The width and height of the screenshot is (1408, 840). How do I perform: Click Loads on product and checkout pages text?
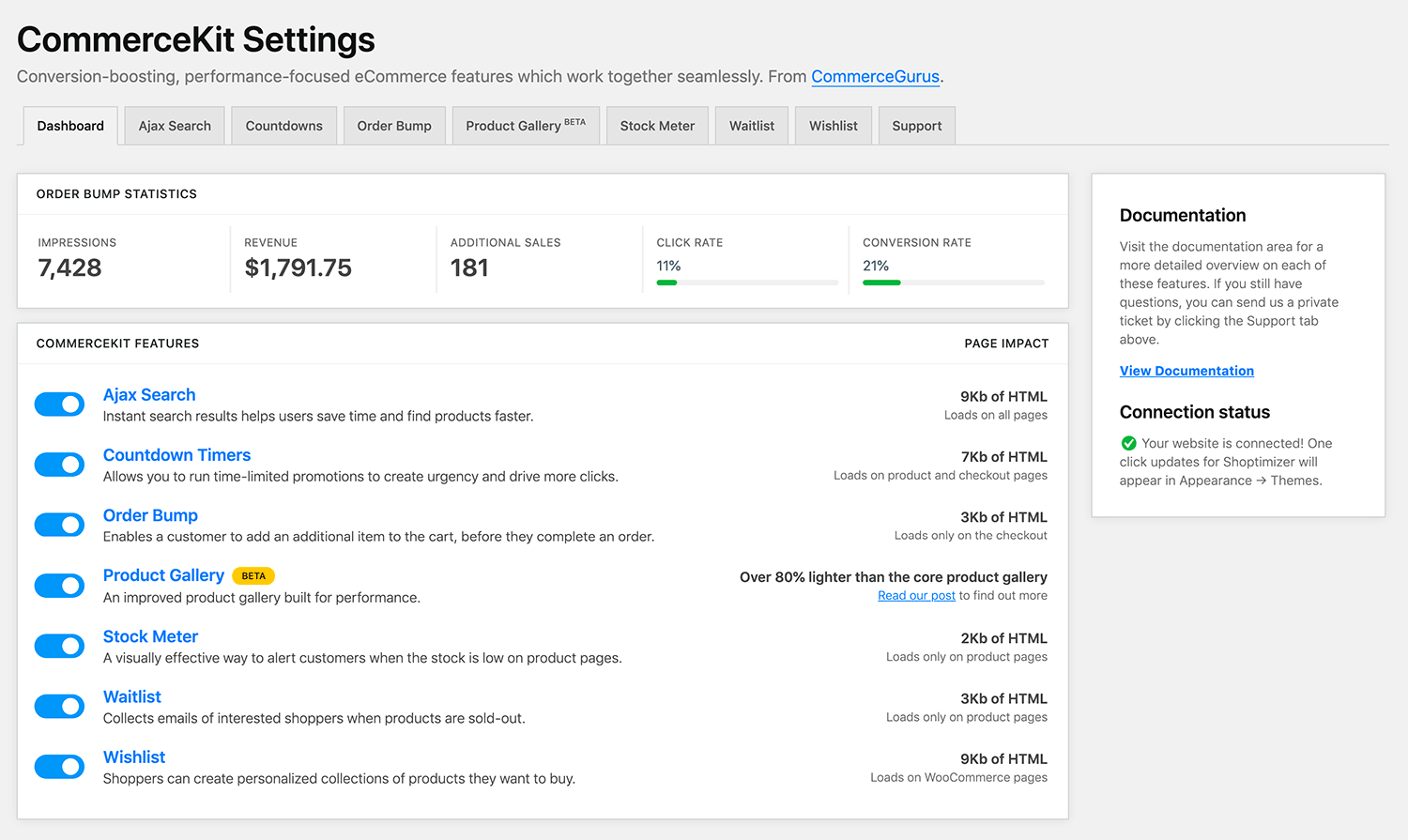pyautogui.click(x=941, y=476)
